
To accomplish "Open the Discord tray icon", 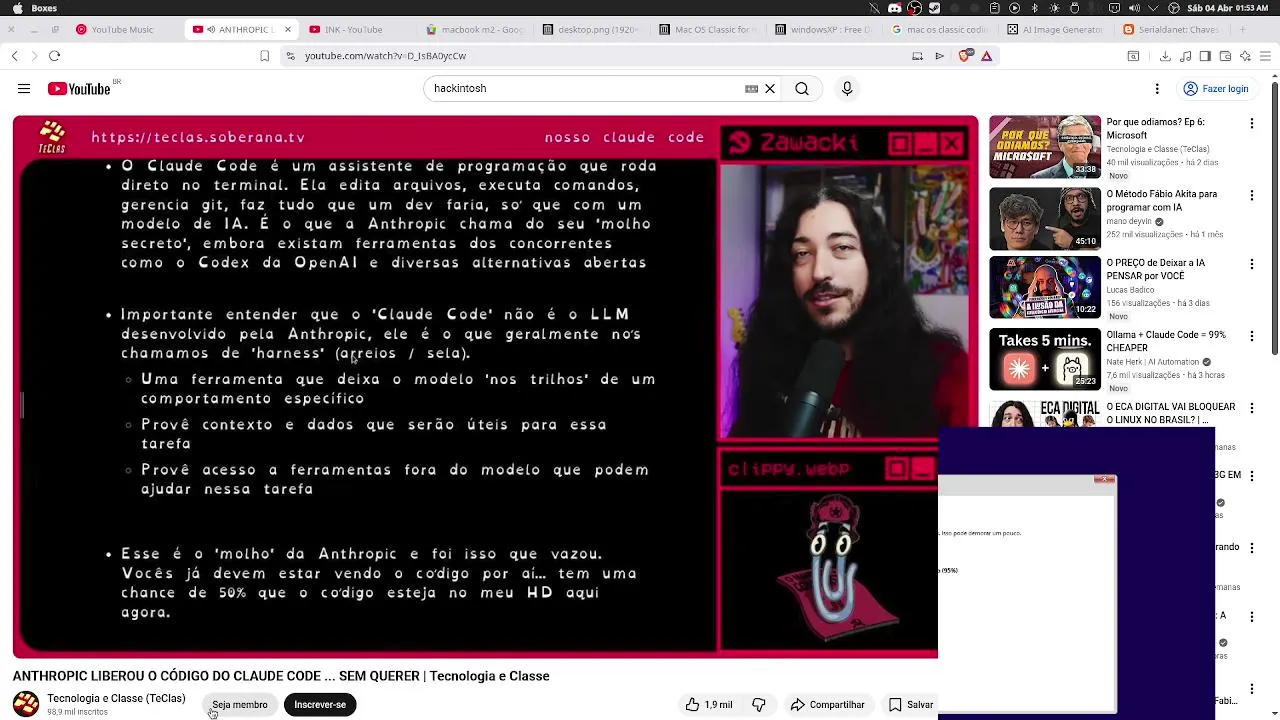I will click(x=894, y=8).
